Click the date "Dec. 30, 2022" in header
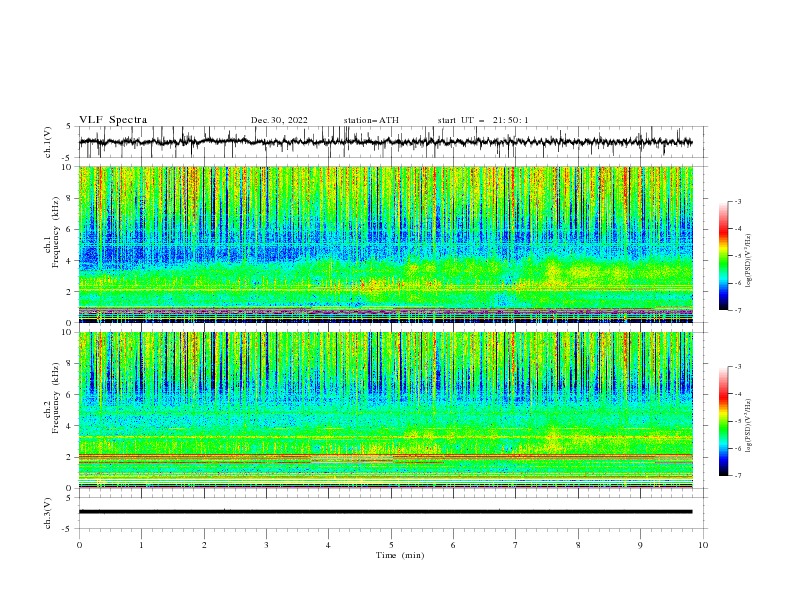 [279, 120]
